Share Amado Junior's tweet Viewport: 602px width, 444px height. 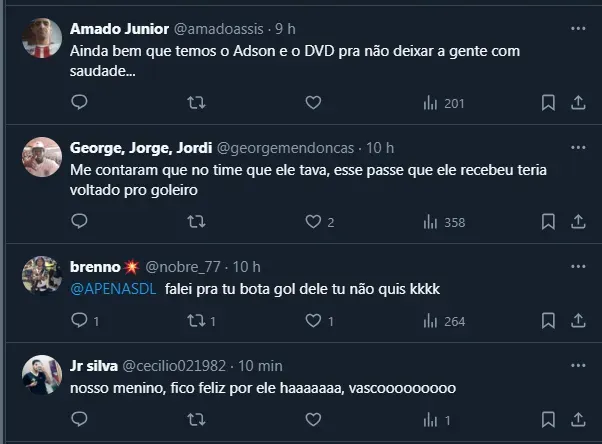[x=578, y=103]
